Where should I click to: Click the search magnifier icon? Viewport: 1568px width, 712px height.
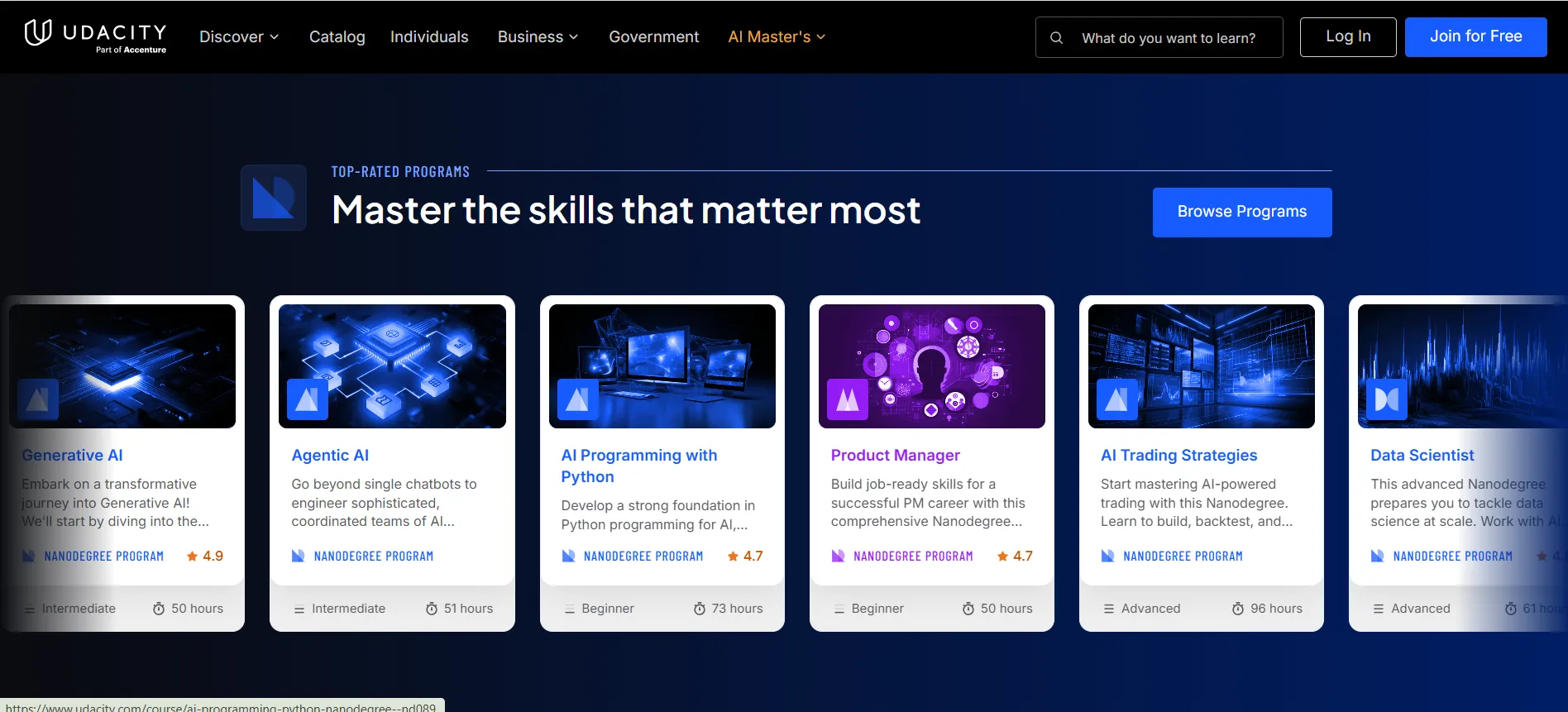pos(1056,38)
